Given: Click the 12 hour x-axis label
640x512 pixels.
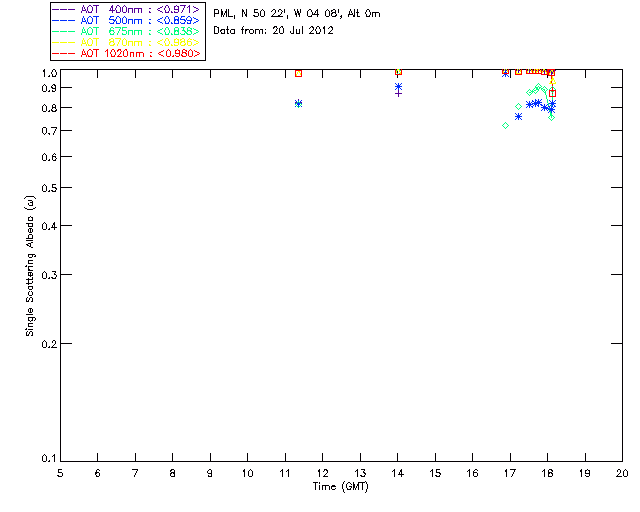Looking at the screenshot, I should coord(322,474).
